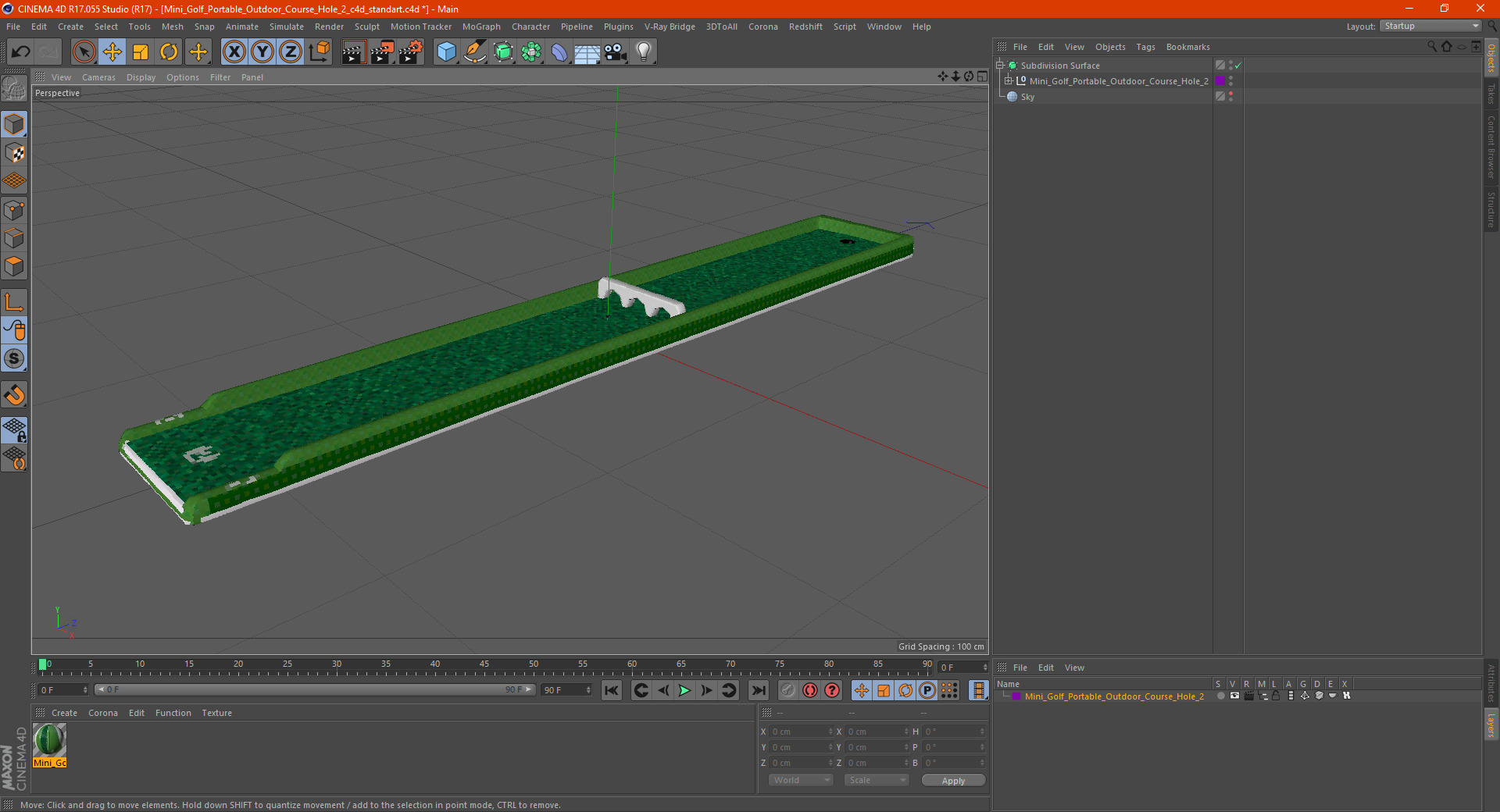Click the Apply button
Screen dimensions: 1500x812
point(953,780)
